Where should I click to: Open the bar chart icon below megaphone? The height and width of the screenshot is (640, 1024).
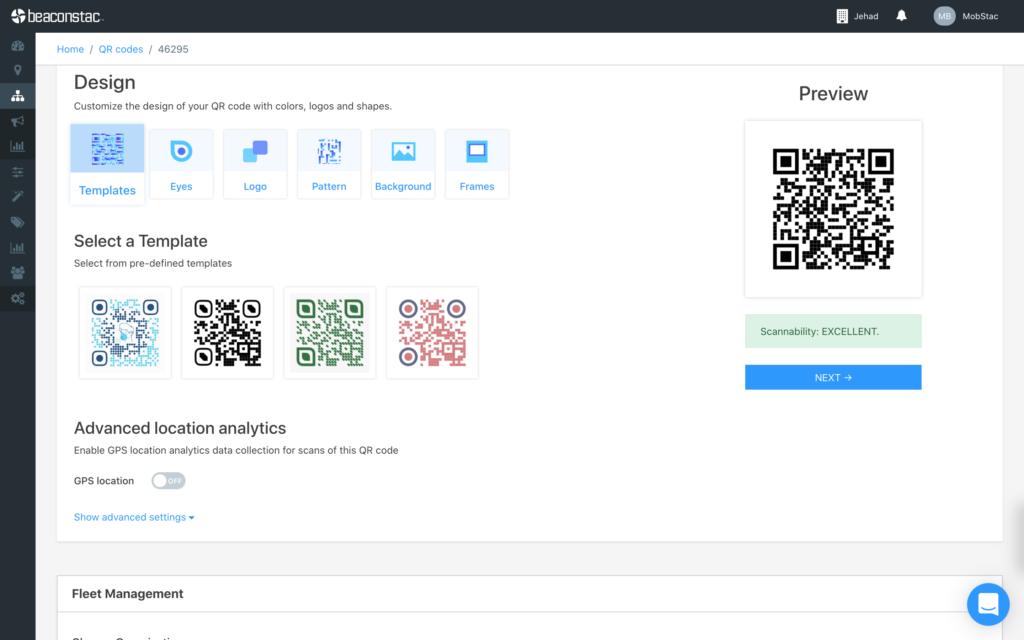coord(18,146)
